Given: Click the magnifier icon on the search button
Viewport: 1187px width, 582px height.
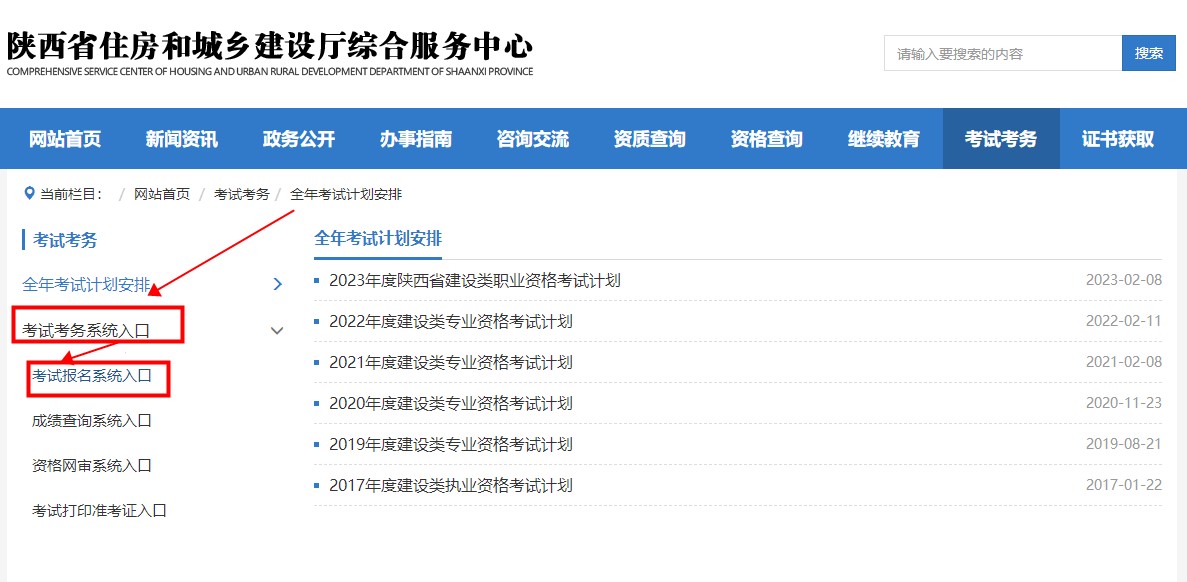Looking at the screenshot, I should [x=1149, y=53].
